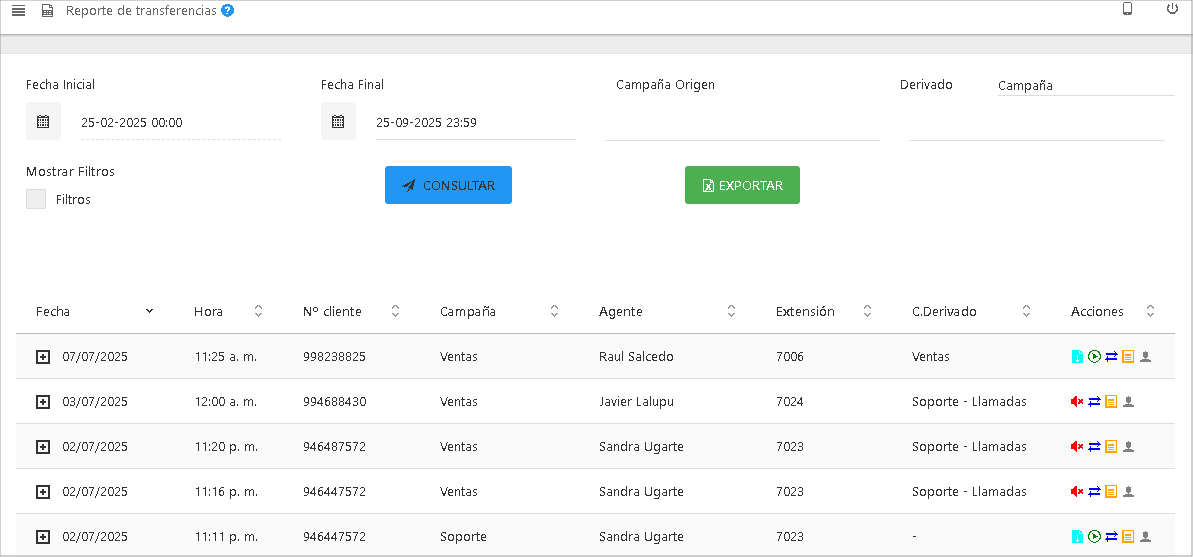Sort the table by Campaña column

(x=555, y=311)
